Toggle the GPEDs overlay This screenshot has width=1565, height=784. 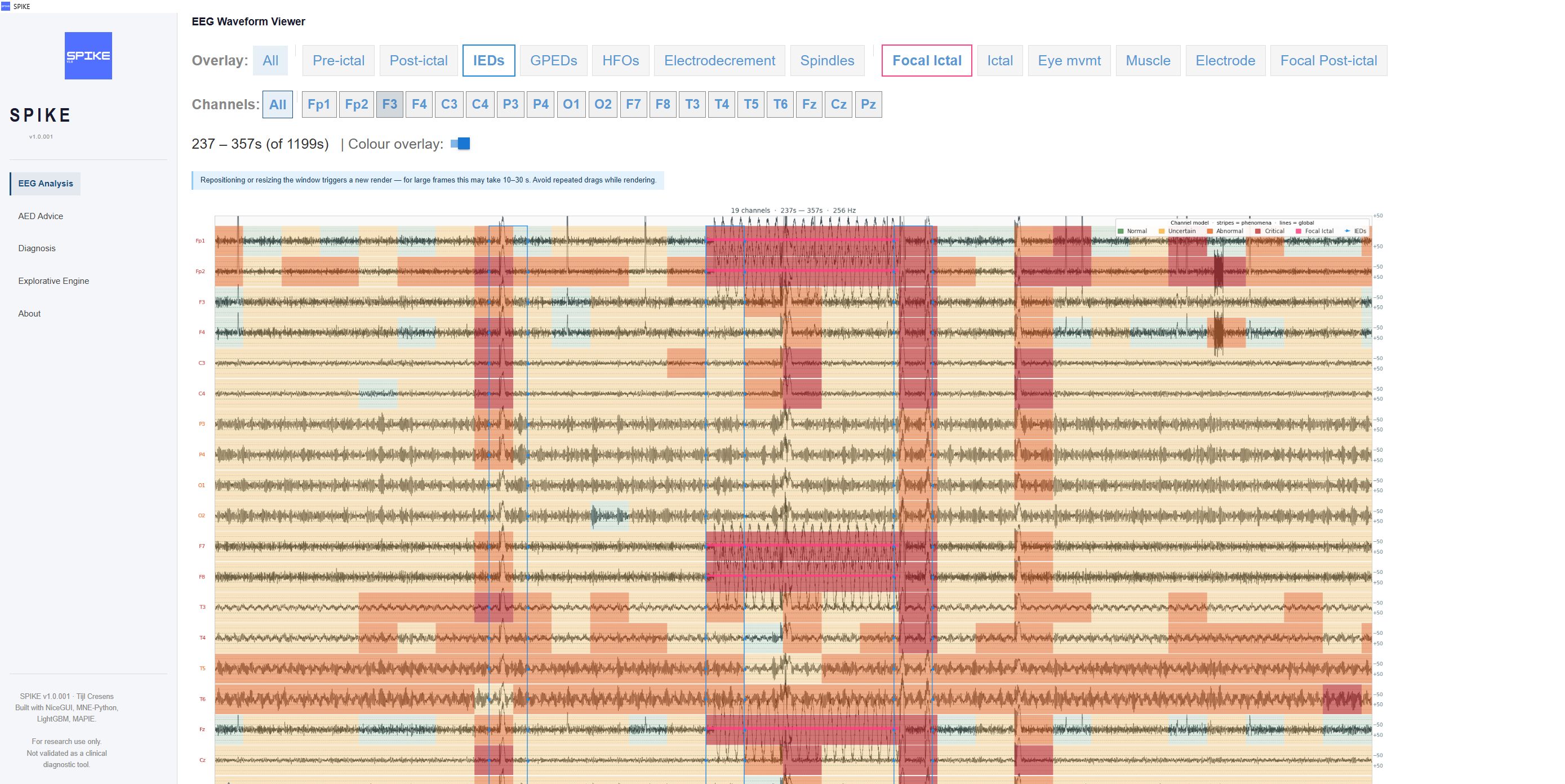(x=553, y=61)
